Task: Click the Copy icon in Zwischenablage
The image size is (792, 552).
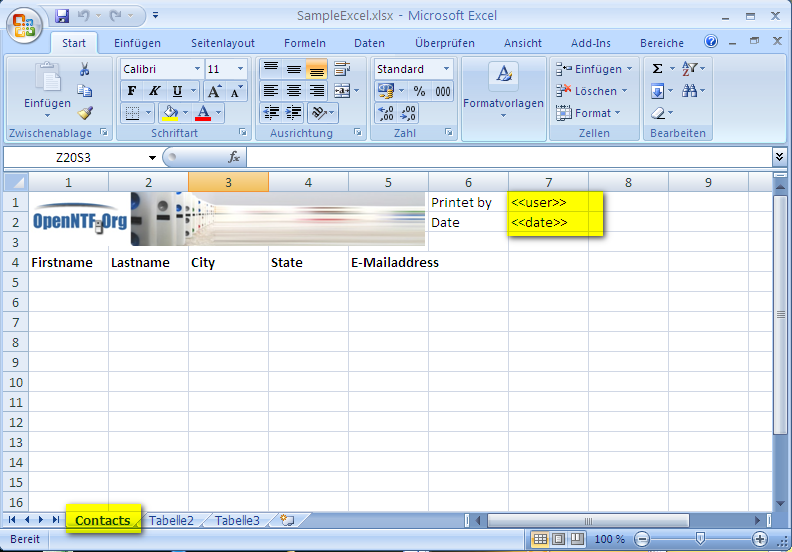Action: click(85, 91)
